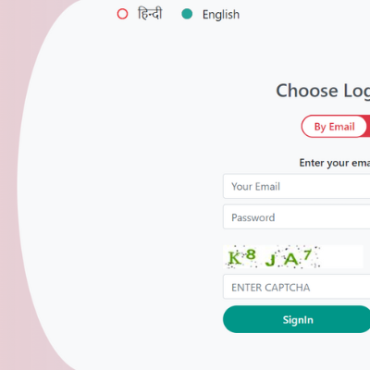Click the letter K in the captcha
The width and height of the screenshot is (370, 370).
click(234, 258)
